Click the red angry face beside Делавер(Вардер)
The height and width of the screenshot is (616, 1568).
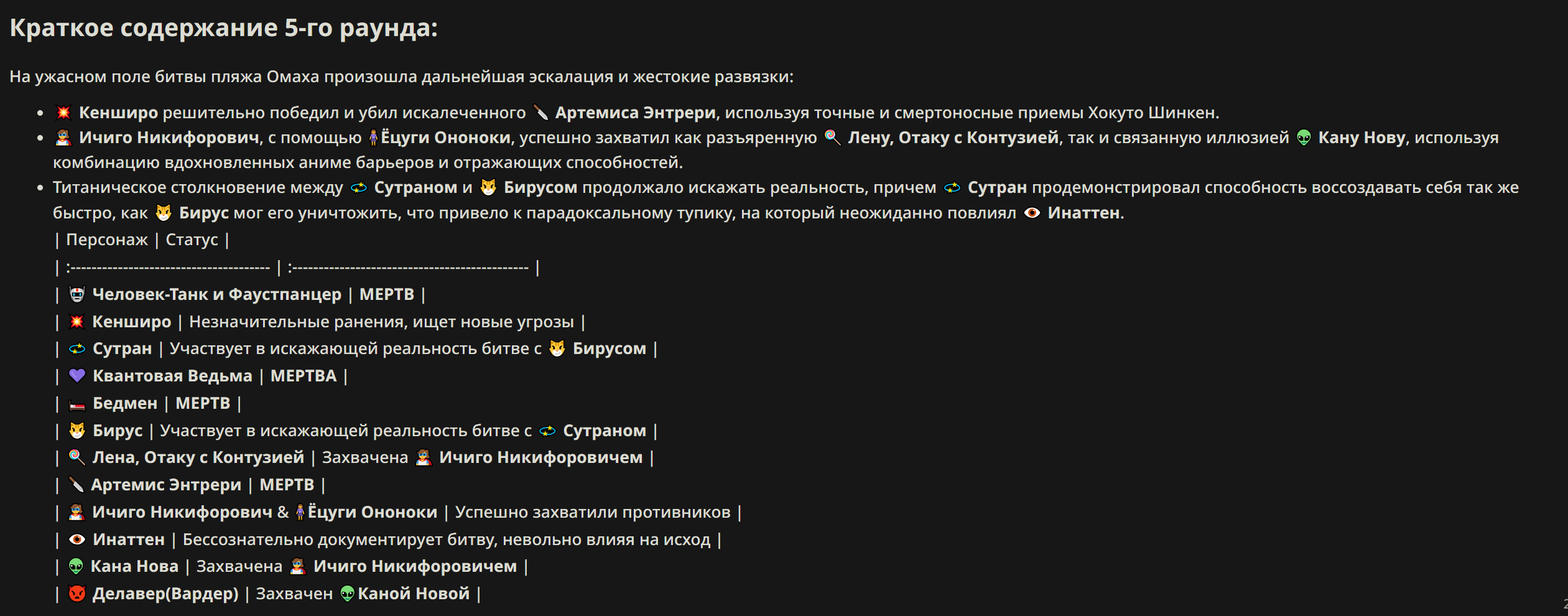tap(77, 594)
